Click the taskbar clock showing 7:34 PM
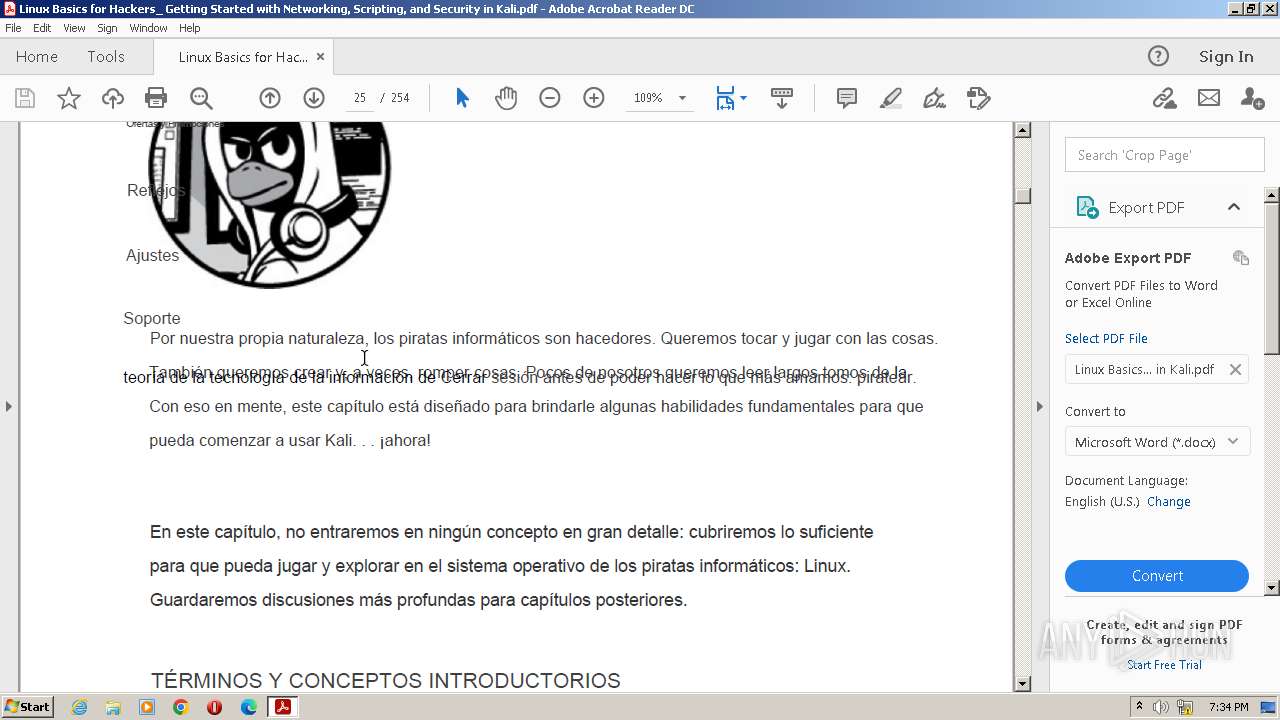This screenshot has height=720, width=1280. [x=1229, y=707]
